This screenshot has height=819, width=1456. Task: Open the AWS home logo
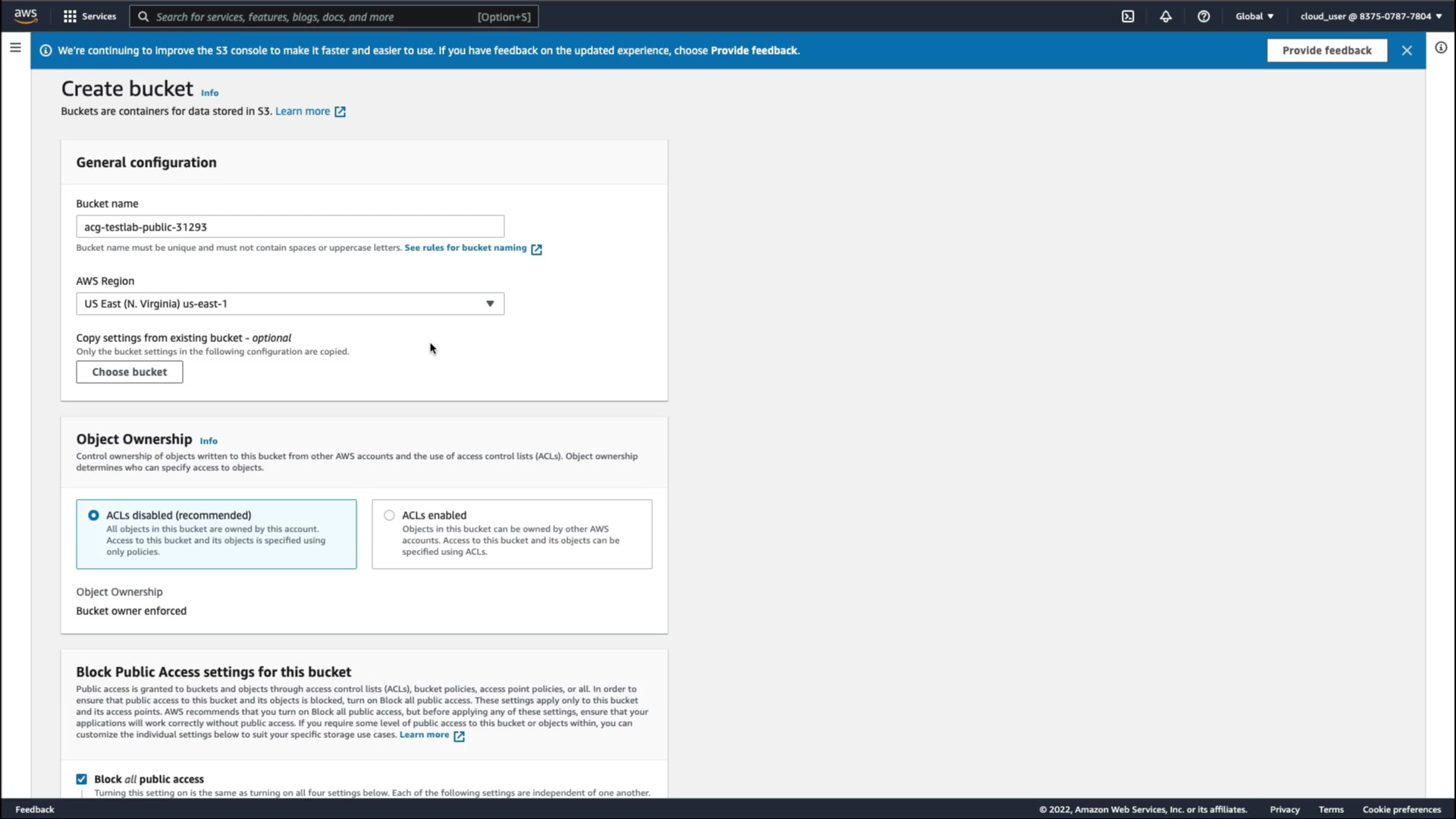[26, 16]
